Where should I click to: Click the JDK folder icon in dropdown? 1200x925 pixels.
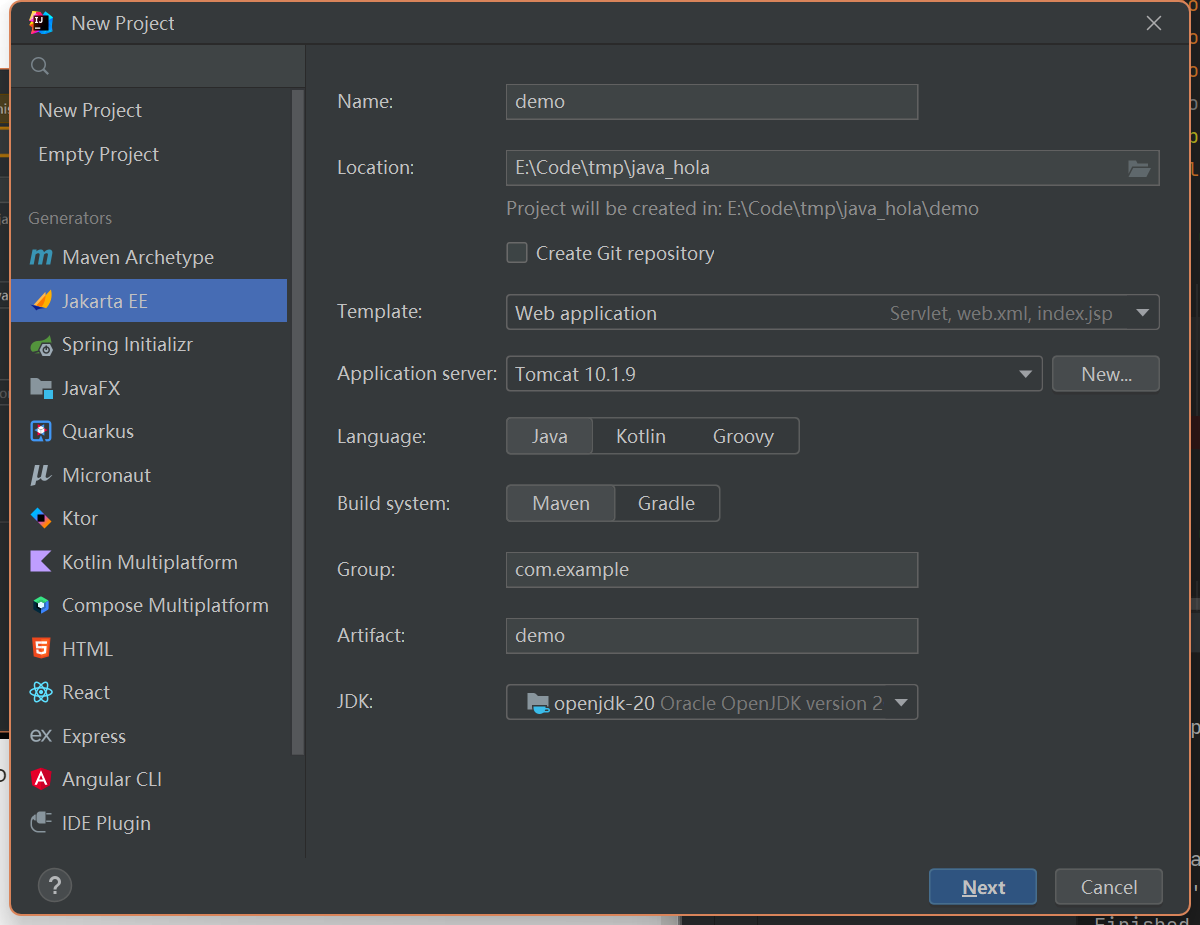pos(538,702)
